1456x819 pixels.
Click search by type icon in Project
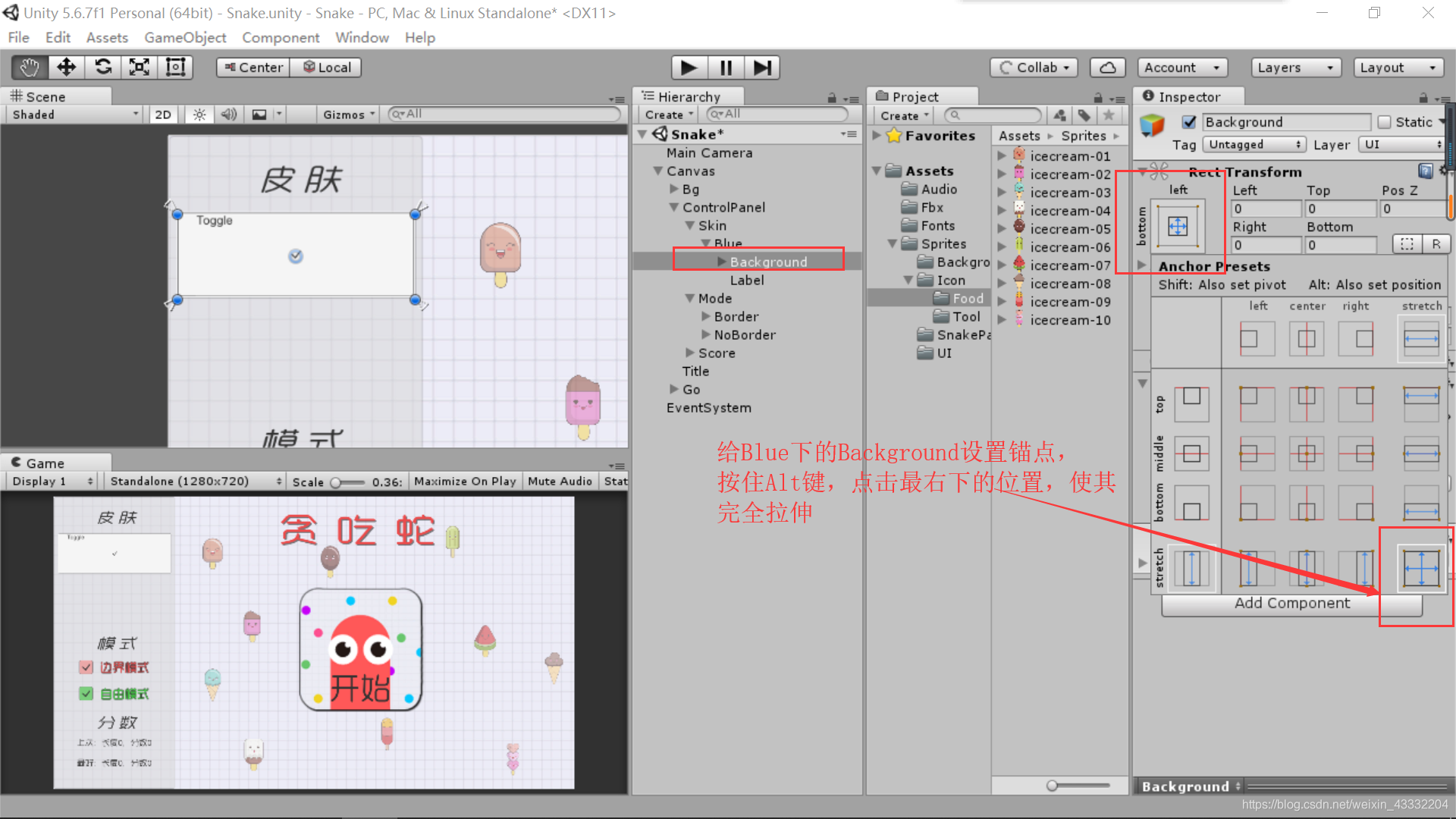pos(1059,115)
